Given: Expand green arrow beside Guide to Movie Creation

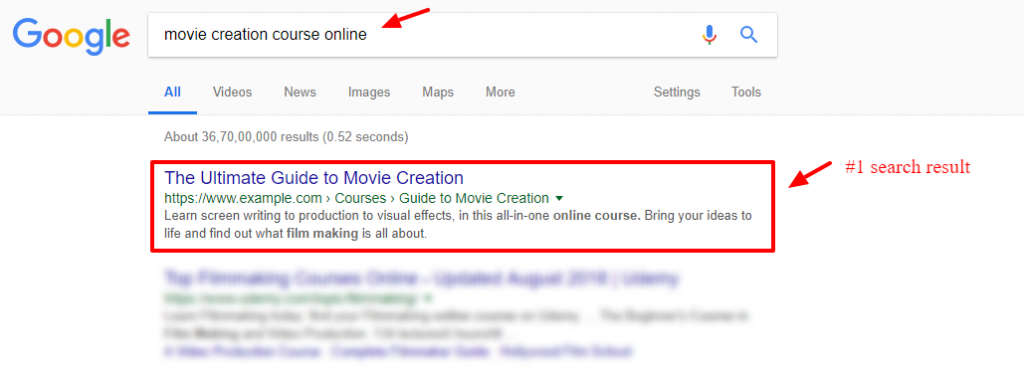Looking at the screenshot, I should point(559,198).
